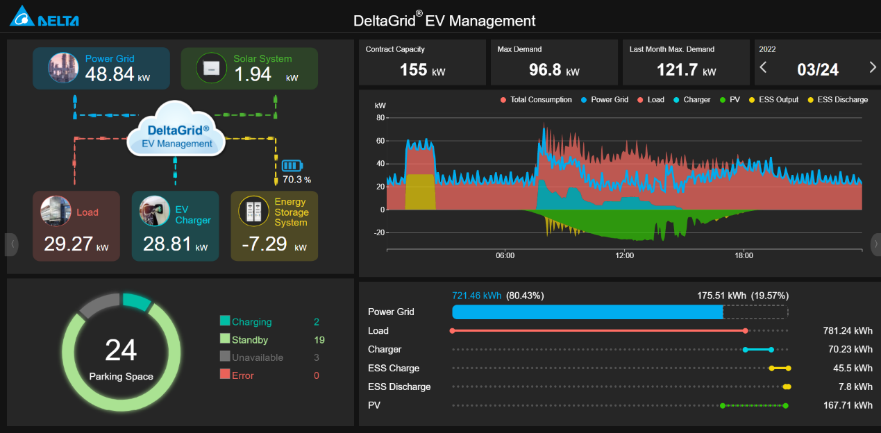Click the EV Charger plug icon
The height and width of the screenshot is (433, 881).
154,211
